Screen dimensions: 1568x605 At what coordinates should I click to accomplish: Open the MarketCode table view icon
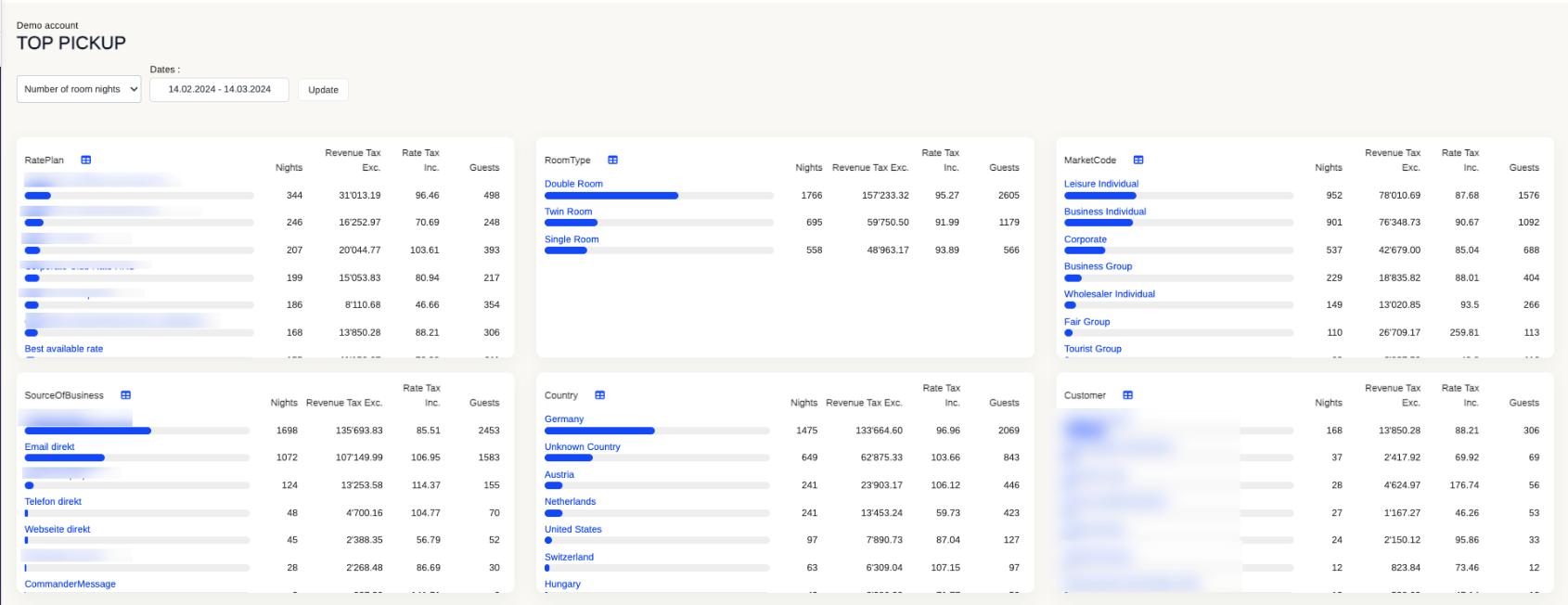click(x=1138, y=161)
